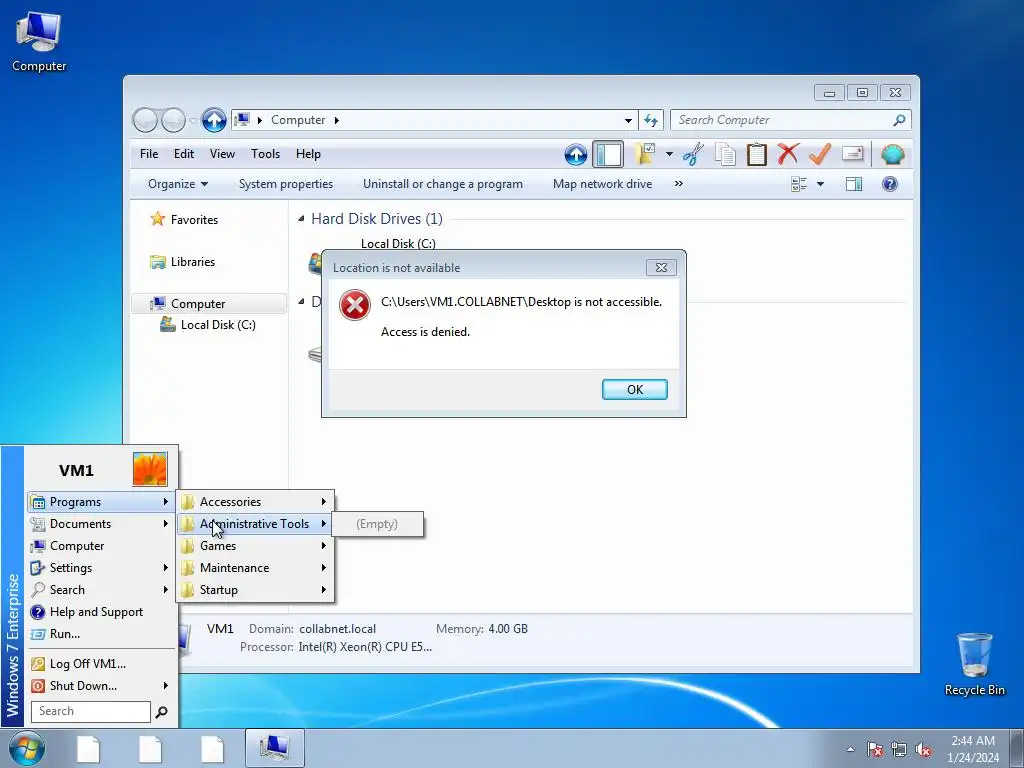Click into the Search Computer field

pos(783,120)
